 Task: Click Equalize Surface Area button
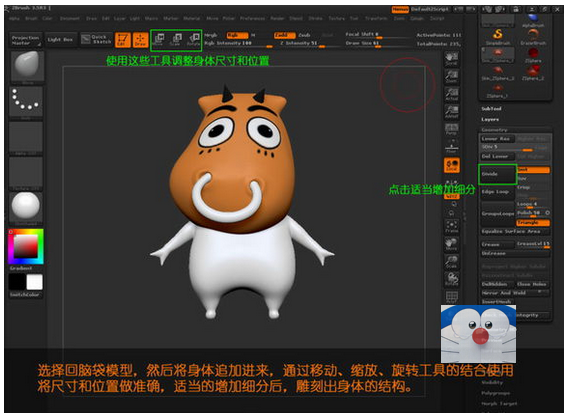(x=515, y=231)
